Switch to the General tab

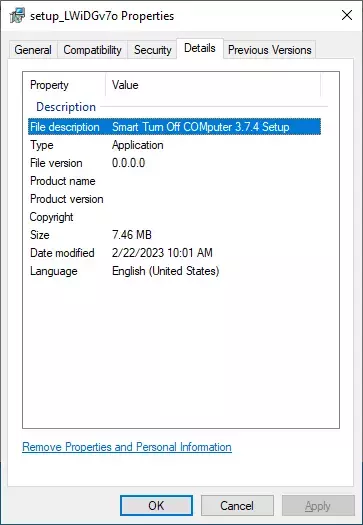pos(33,50)
